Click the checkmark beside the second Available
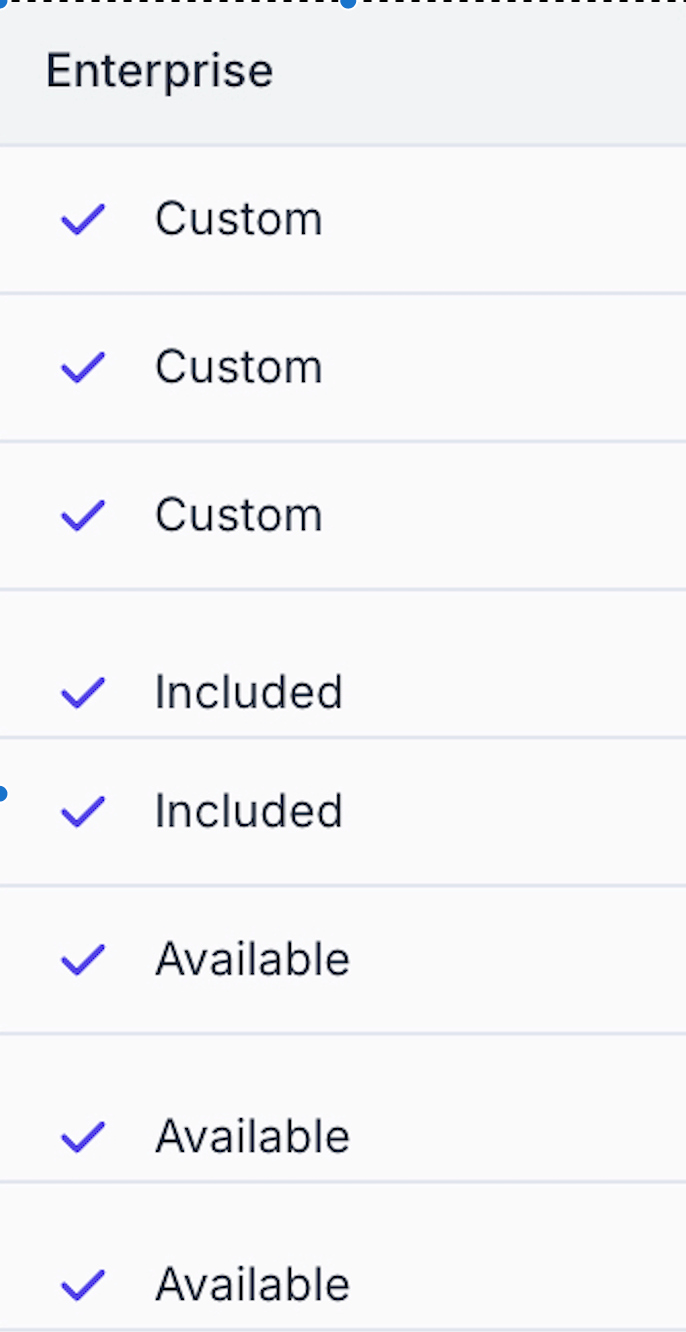 (83, 1136)
